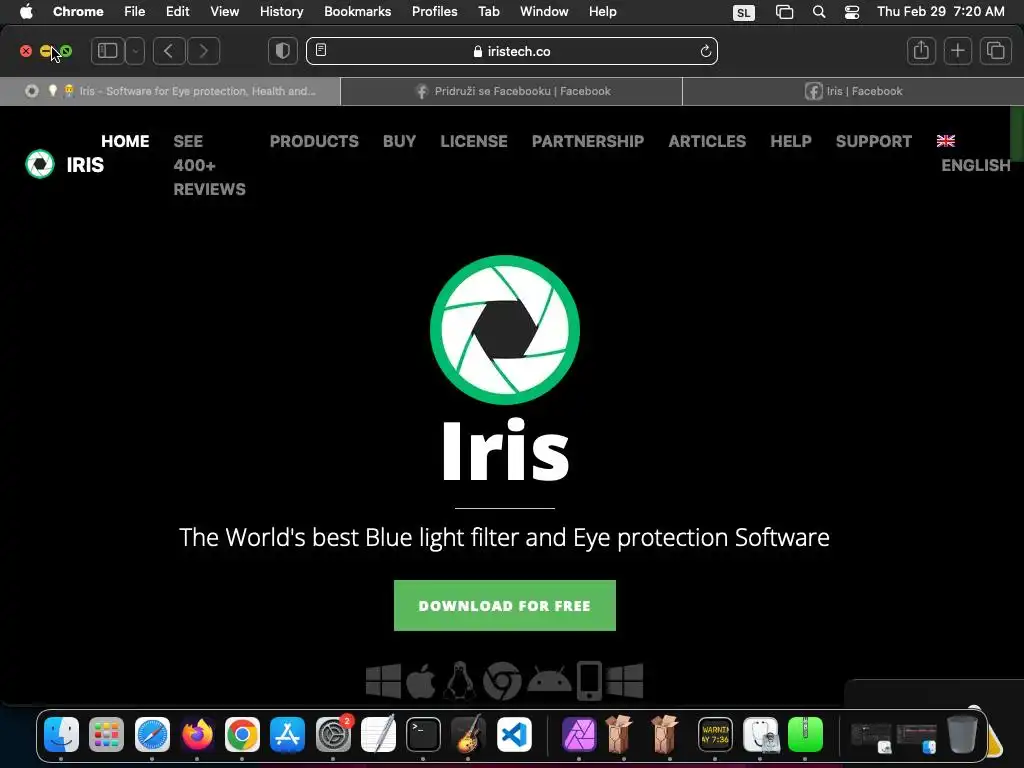
Task: Open Affinity Photo from the Dock
Action: [x=579, y=735]
